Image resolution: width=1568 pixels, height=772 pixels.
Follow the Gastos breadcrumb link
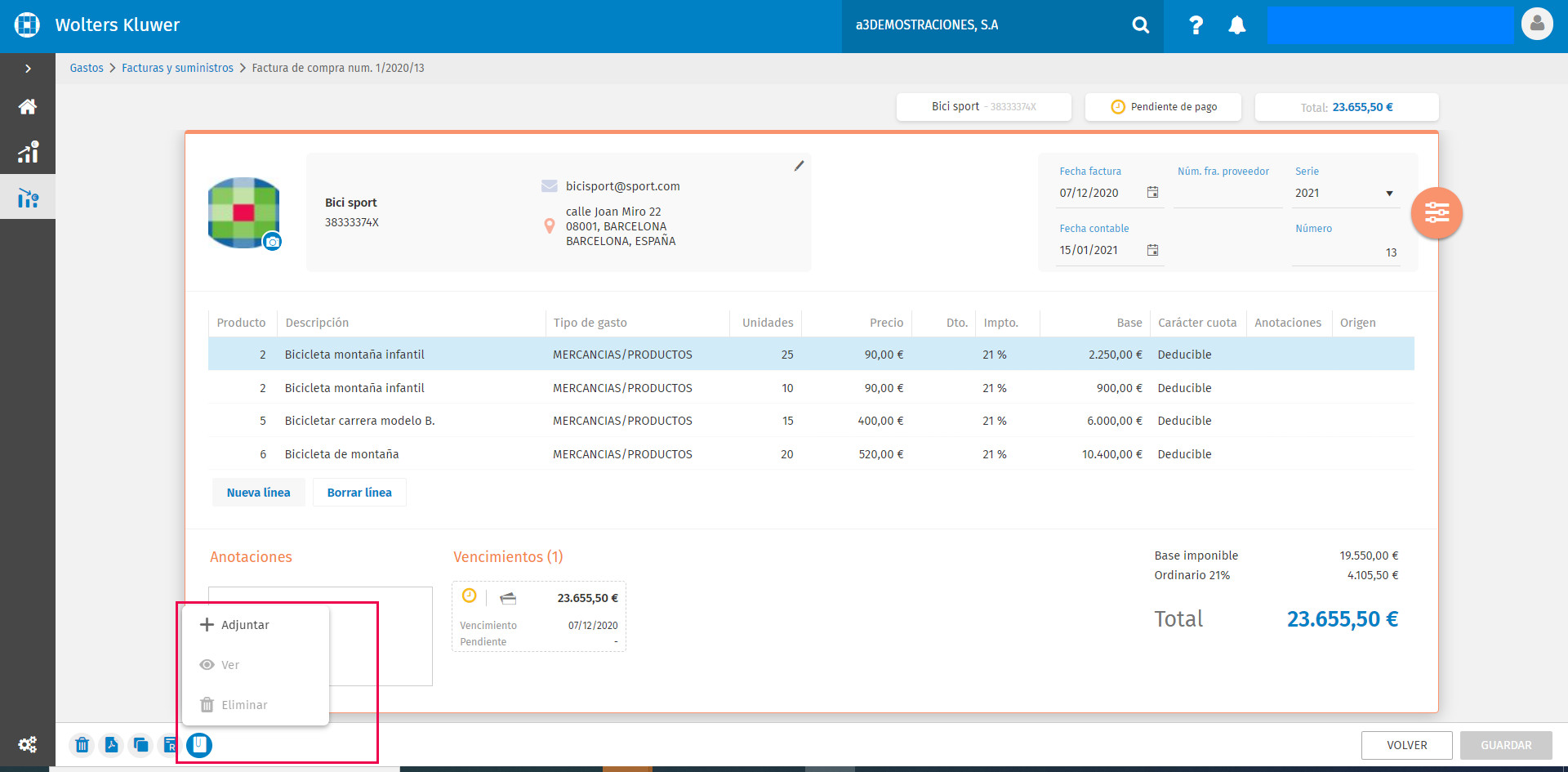point(87,68)
